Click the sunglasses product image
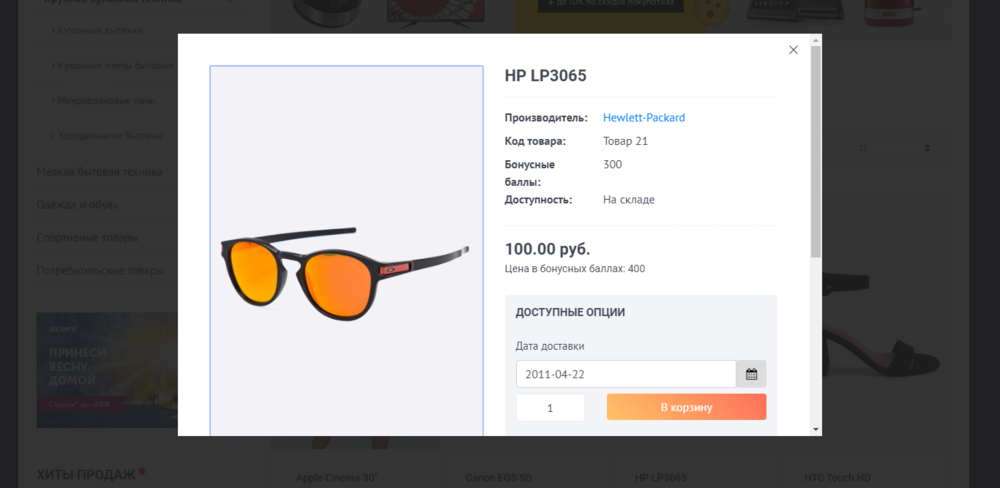 tap(346, 251)
